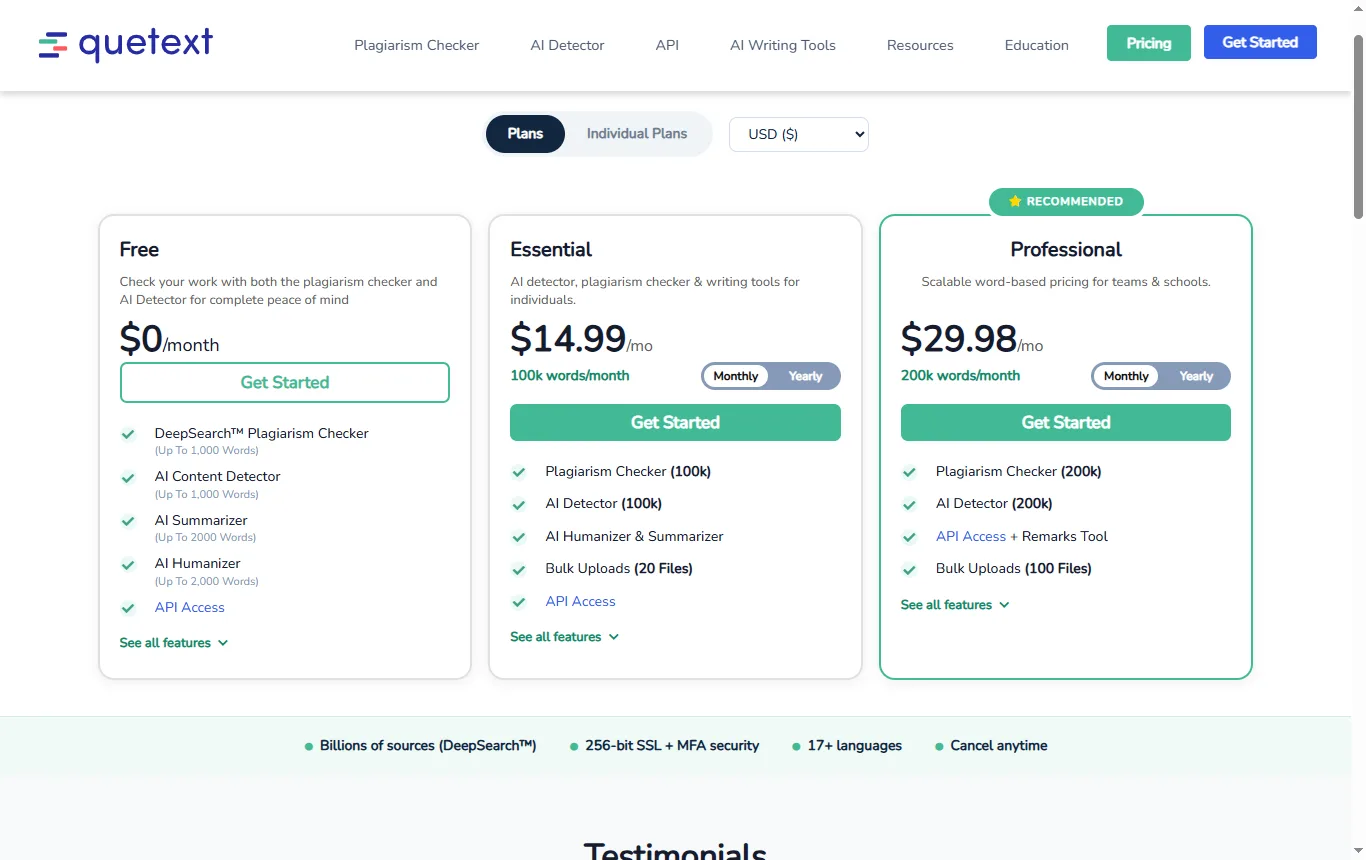Open the API Access link in the Professional plan
This screenshot has width=1366, height=860.
click(971, 537)
